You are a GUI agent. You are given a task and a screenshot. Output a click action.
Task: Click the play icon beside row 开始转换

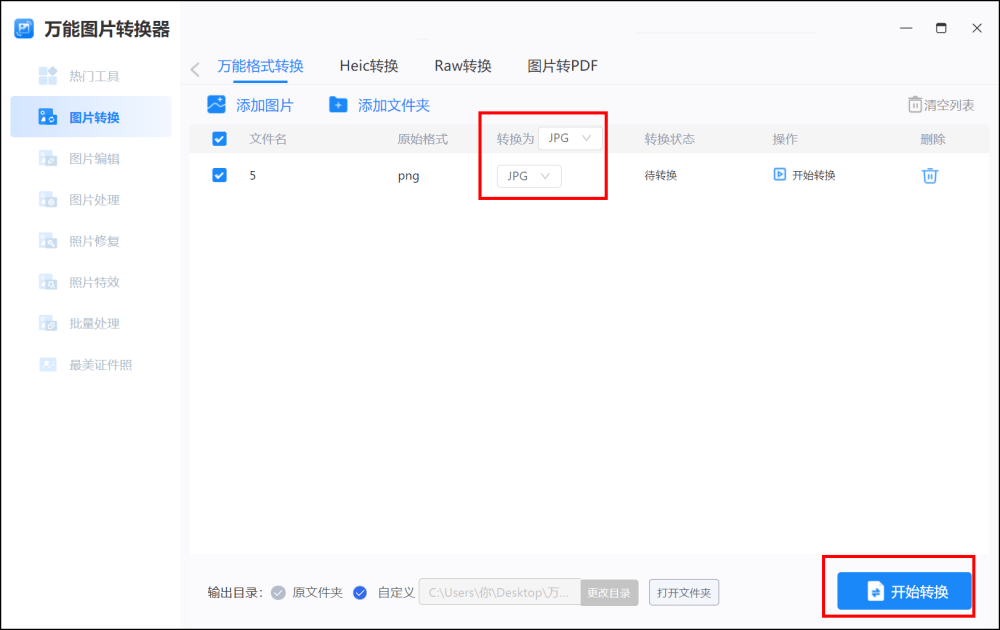pyautogui.click(x=779, y=175)
